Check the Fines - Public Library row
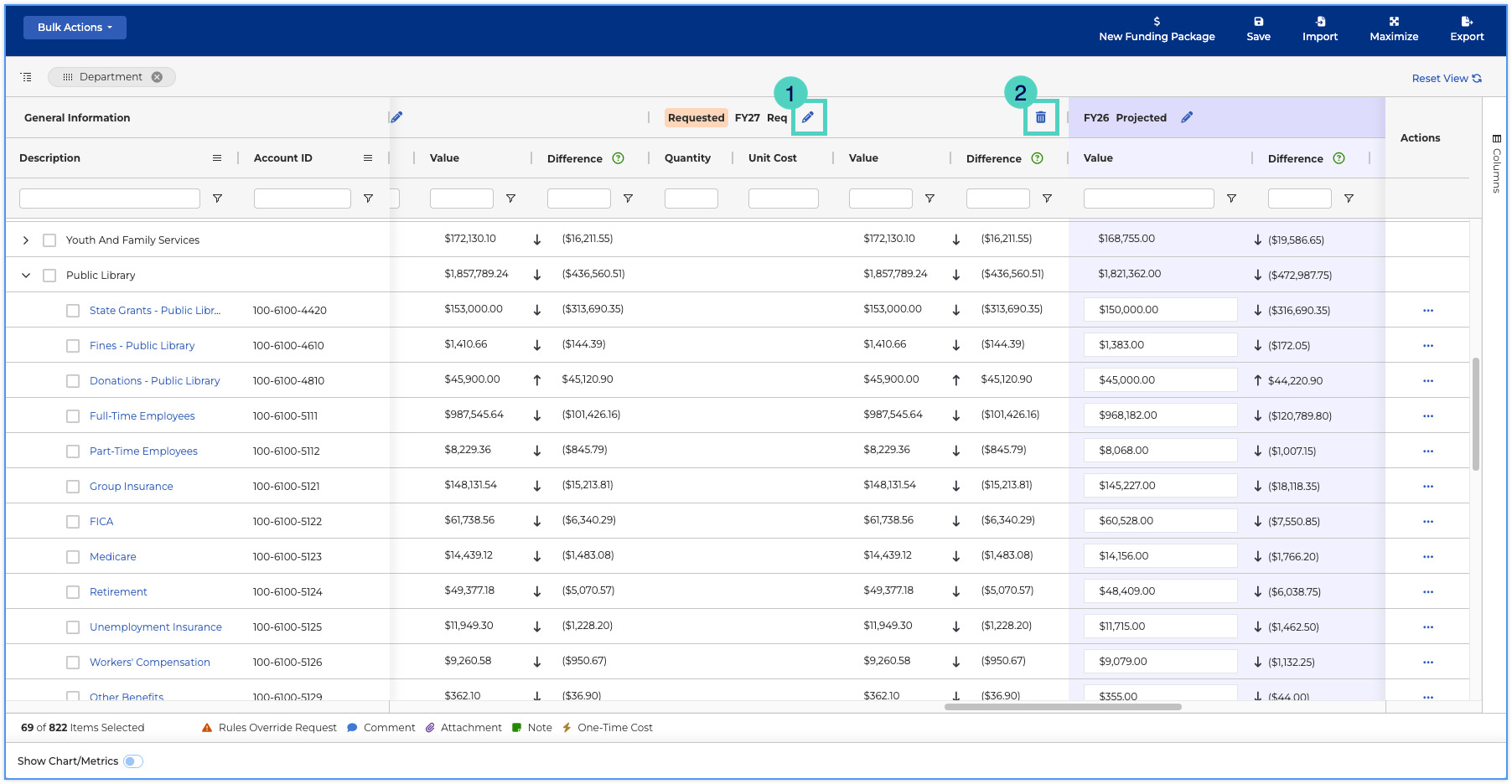The height and width of the screenshot is (784, 1512). click(73, 346)
